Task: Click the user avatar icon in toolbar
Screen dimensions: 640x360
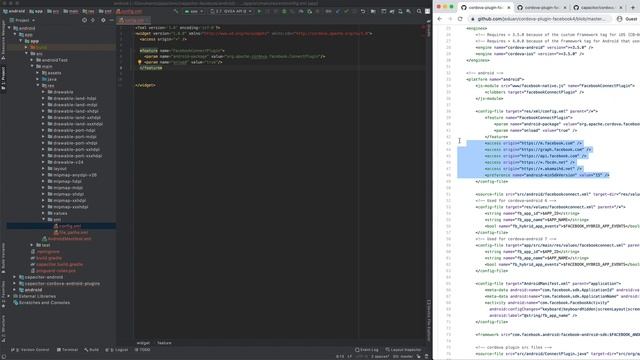Action: (x=427, y=11)
